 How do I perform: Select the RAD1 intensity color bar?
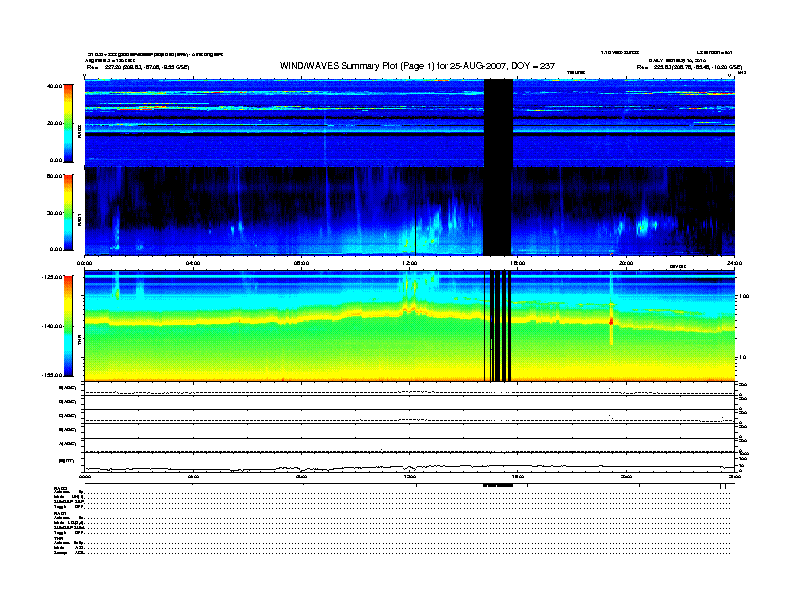[x=68, y=212]
